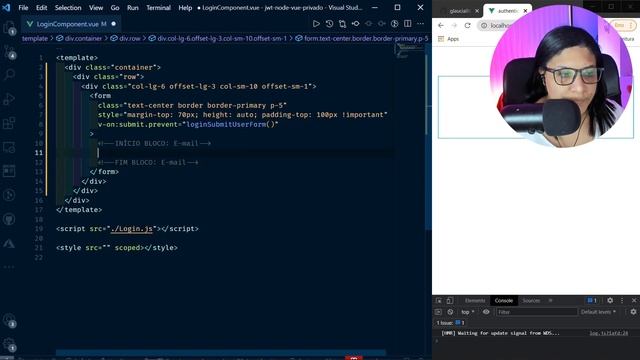
Task: Open Run and Debug view
Action: tap(9, 99)
